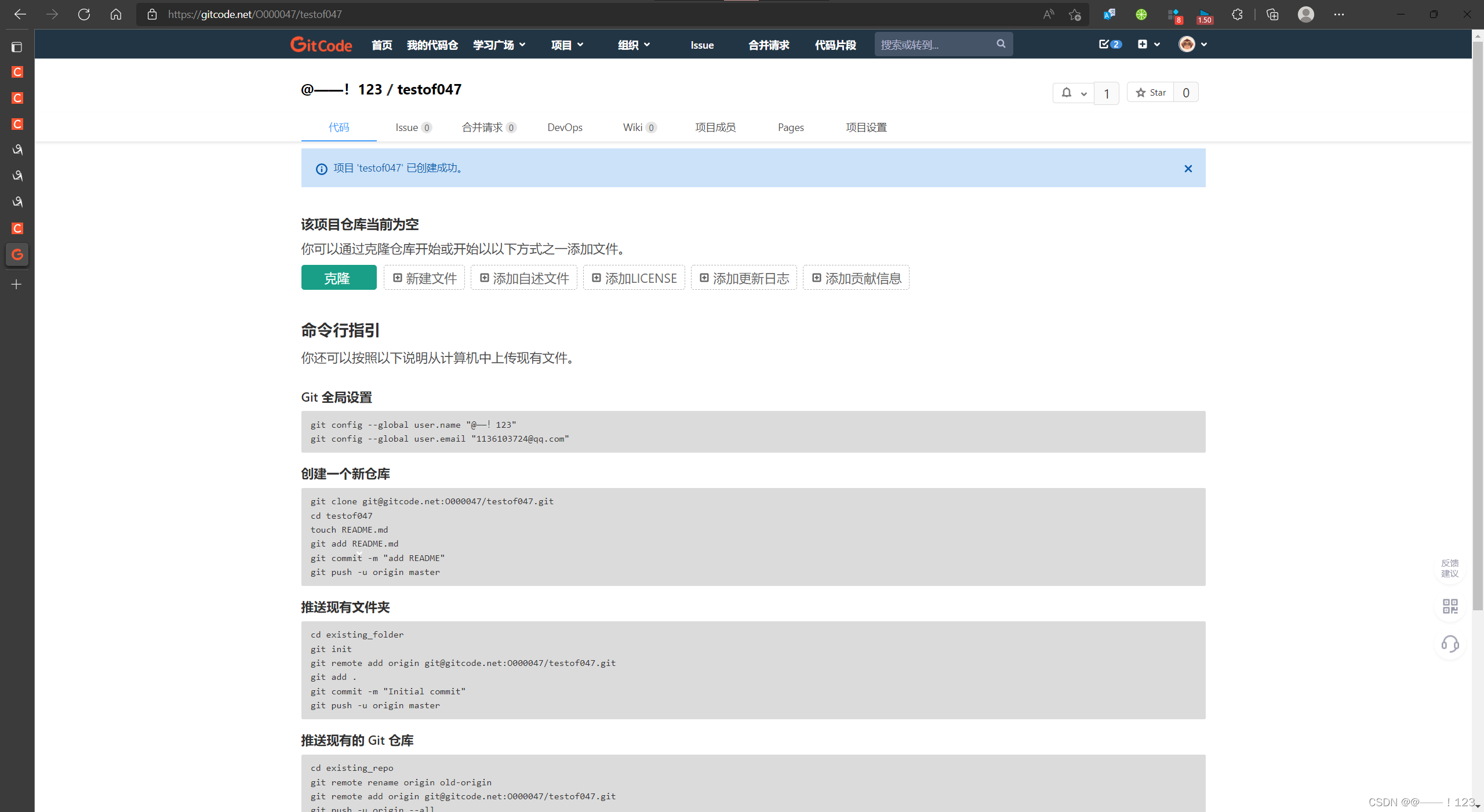Click the QR code icon on right

[x=1450, y=606]
